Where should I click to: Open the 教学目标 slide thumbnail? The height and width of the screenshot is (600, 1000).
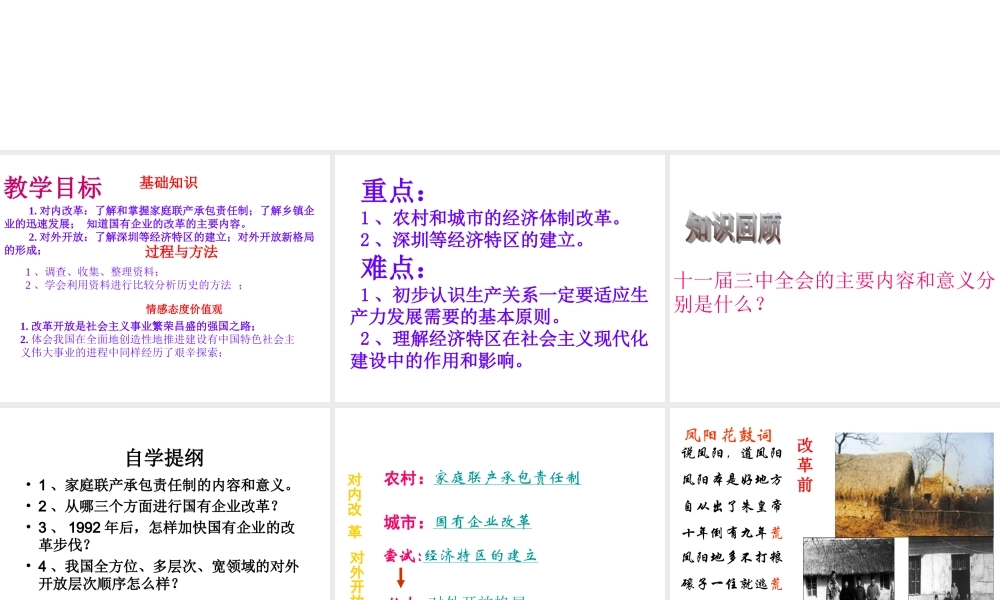click(x=165, y=278)
